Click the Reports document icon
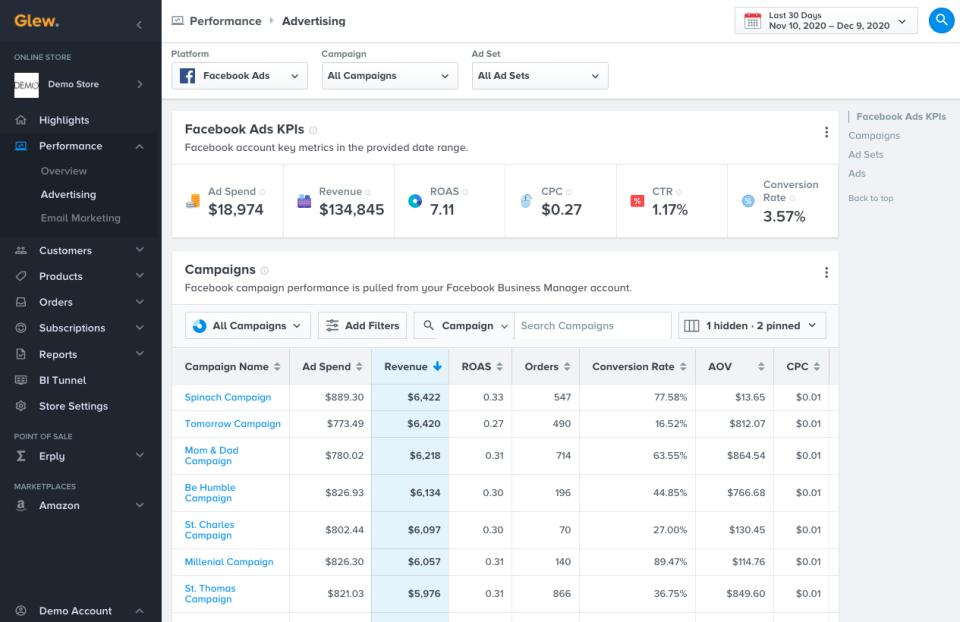 (21, 353)
